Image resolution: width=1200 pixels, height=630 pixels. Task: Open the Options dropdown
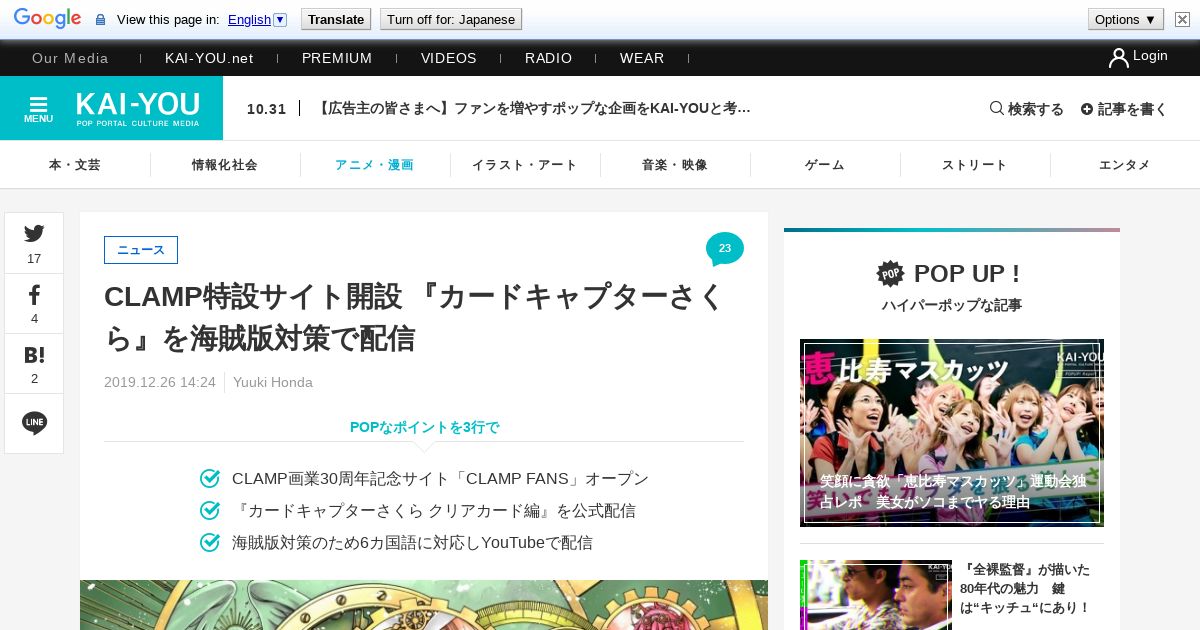[1126, 19]
